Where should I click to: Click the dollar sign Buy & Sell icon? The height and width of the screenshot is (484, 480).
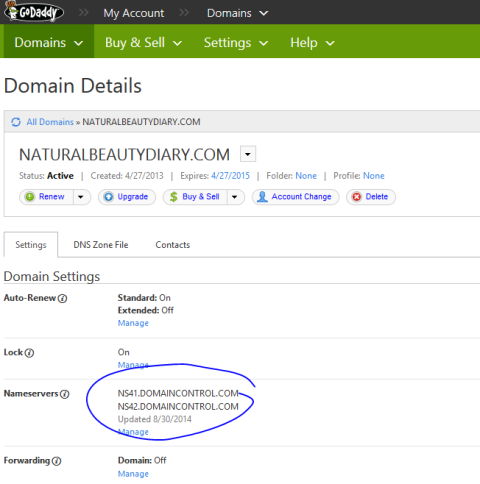173,197
